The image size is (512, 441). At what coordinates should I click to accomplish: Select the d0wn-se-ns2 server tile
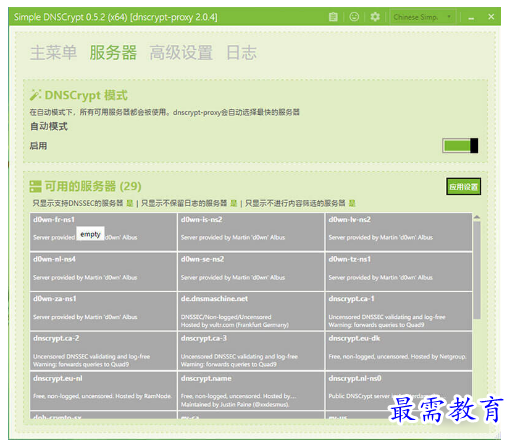click(x=251, y=271)
